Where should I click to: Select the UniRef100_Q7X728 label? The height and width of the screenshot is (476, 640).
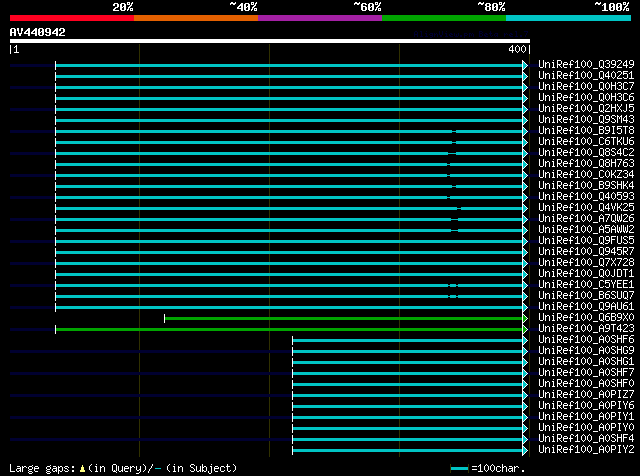[586, 262]
